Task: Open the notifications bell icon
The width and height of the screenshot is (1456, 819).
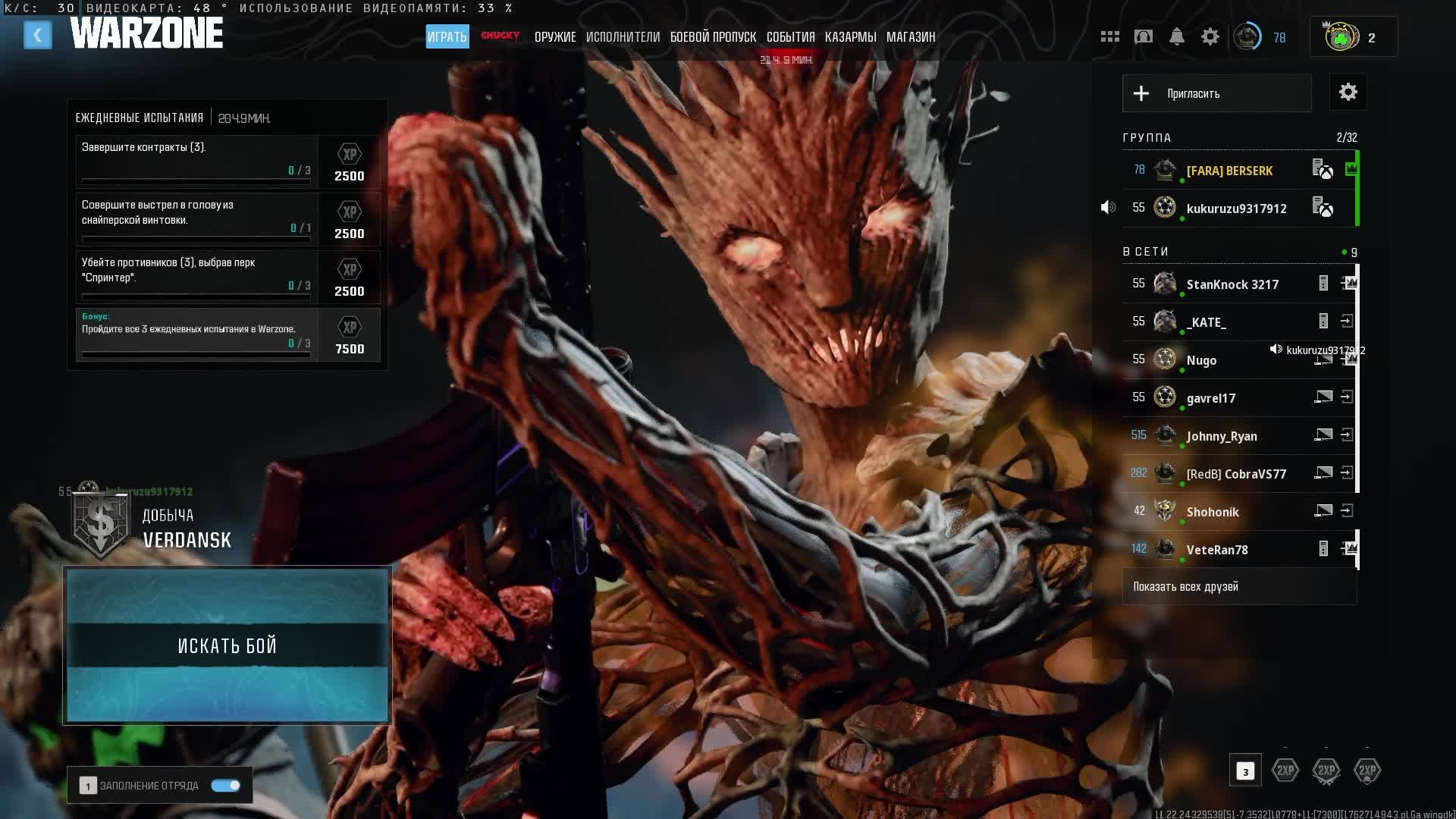Action: (1176, 36)
